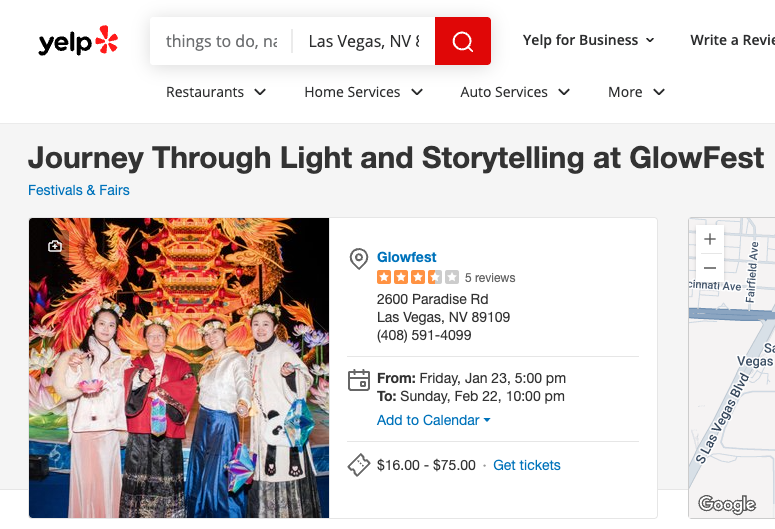Zoom in on the map
775x529 pixels.
710,240
